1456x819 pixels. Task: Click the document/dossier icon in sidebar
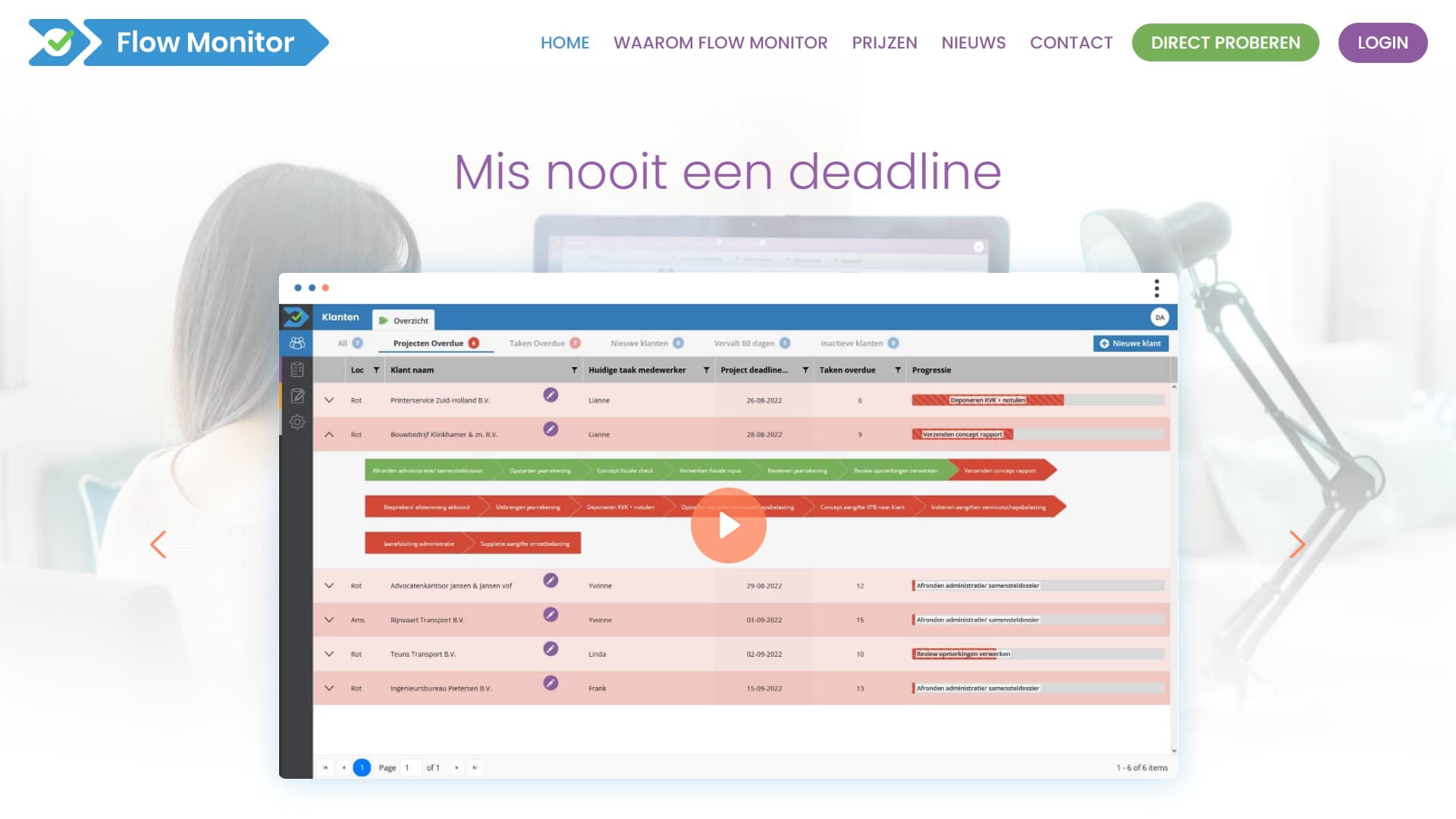(x=297, y=370)
